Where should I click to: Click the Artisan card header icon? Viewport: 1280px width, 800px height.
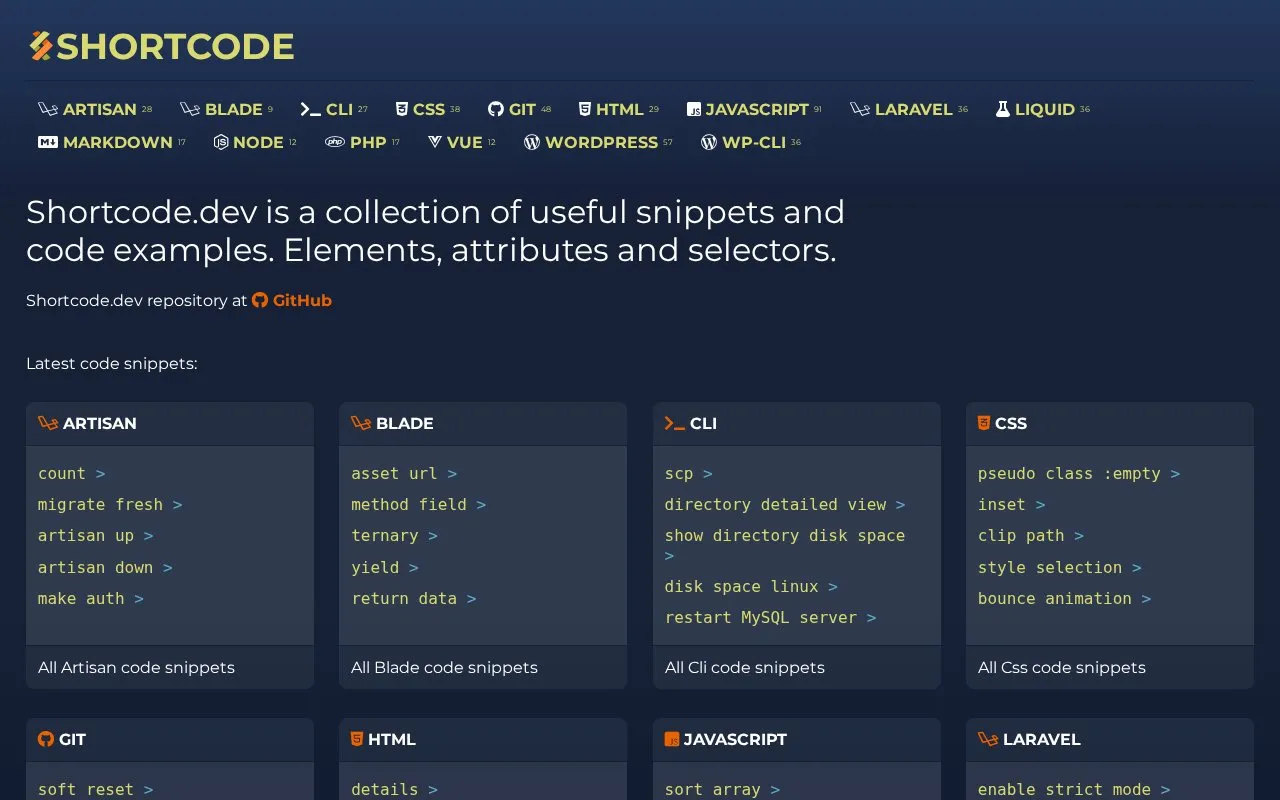point(48,423)
